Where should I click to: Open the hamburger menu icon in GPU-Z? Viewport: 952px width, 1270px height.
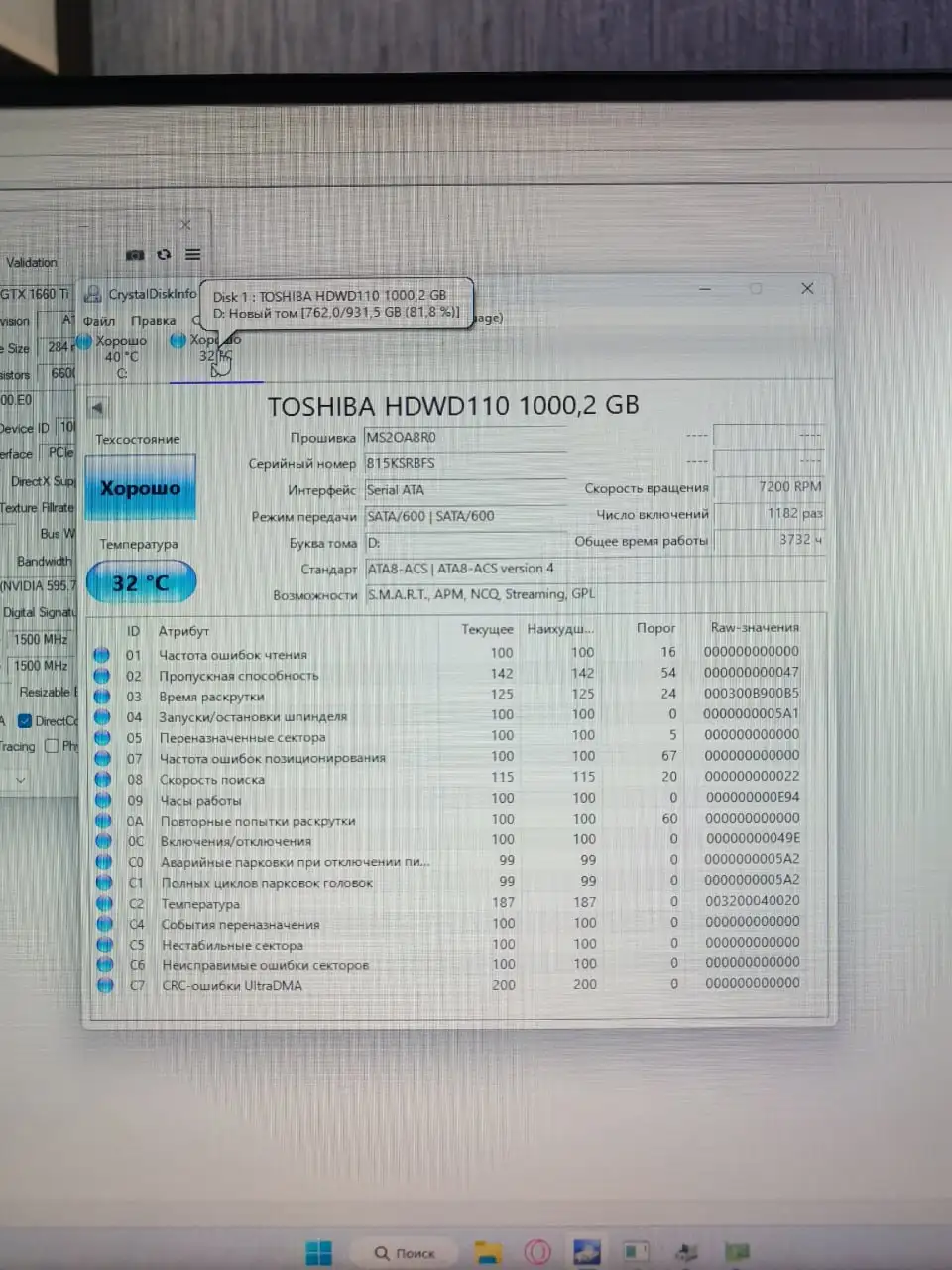click(x=192, y=255)
